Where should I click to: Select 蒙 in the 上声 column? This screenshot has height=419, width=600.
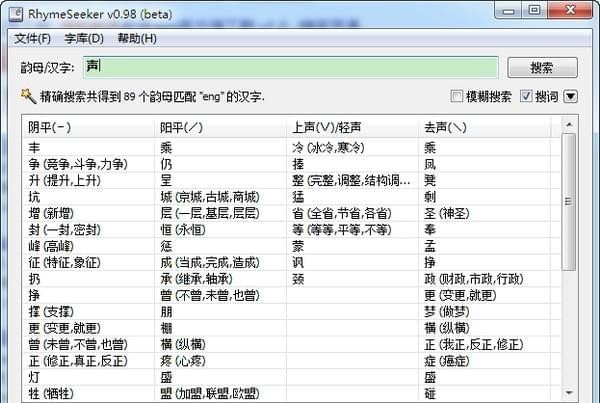point(298,246)
